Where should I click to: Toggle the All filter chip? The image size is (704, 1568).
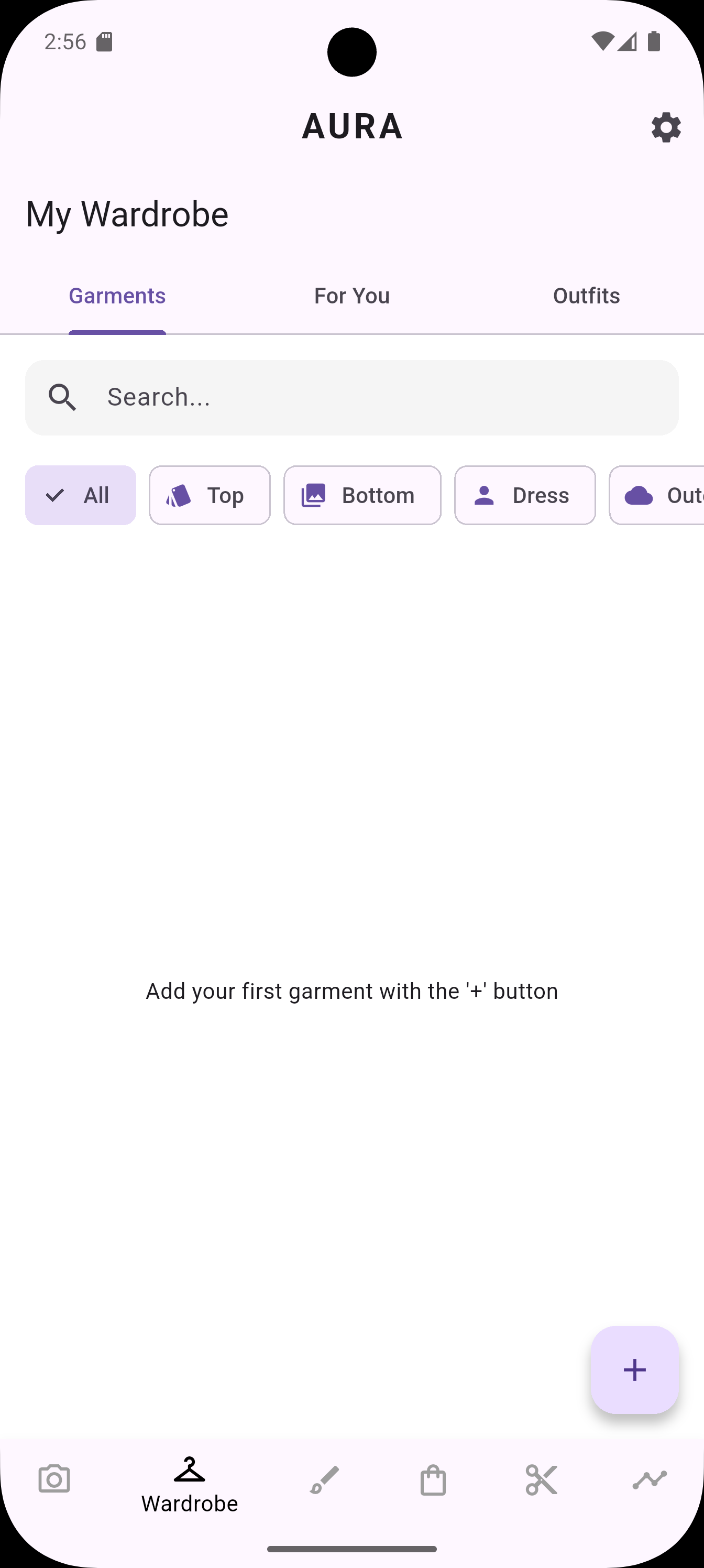click(80, 495)
